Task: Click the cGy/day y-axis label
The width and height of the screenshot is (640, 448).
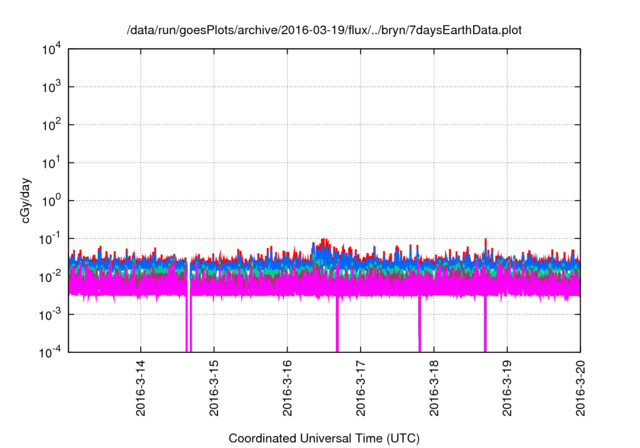Action: (x=25, y=200)
